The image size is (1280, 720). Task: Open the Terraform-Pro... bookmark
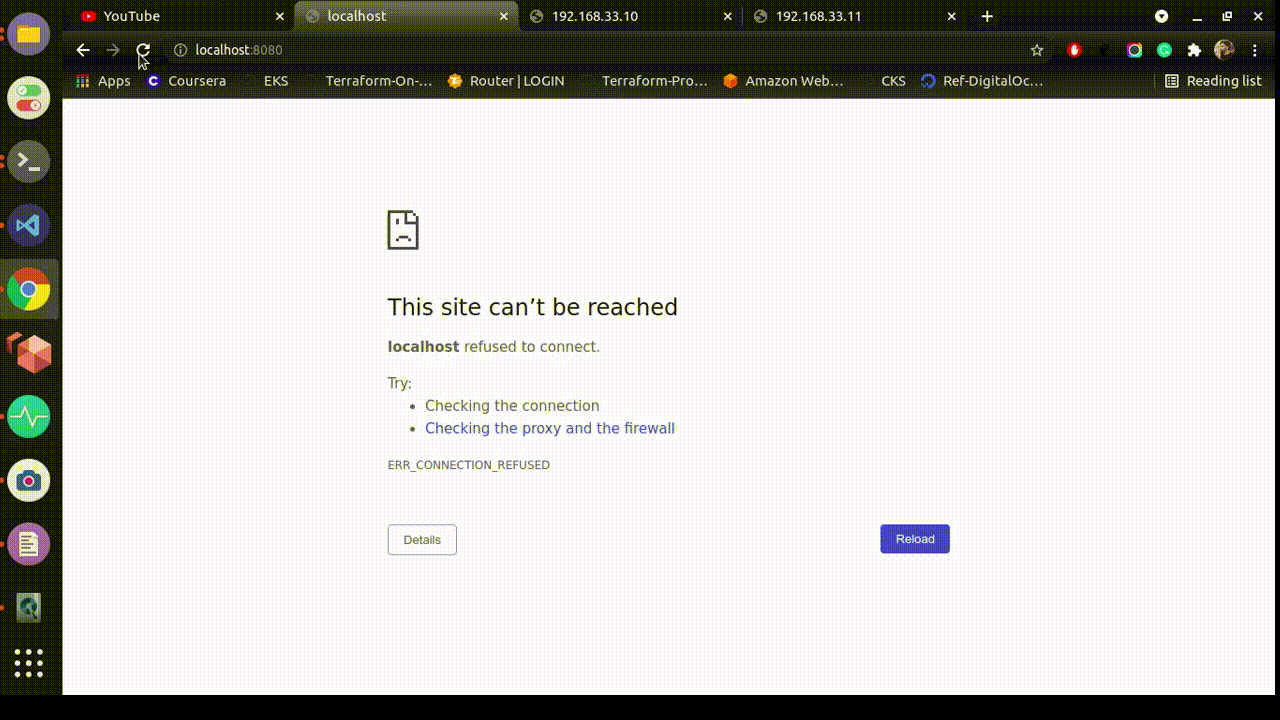(644, 81)
